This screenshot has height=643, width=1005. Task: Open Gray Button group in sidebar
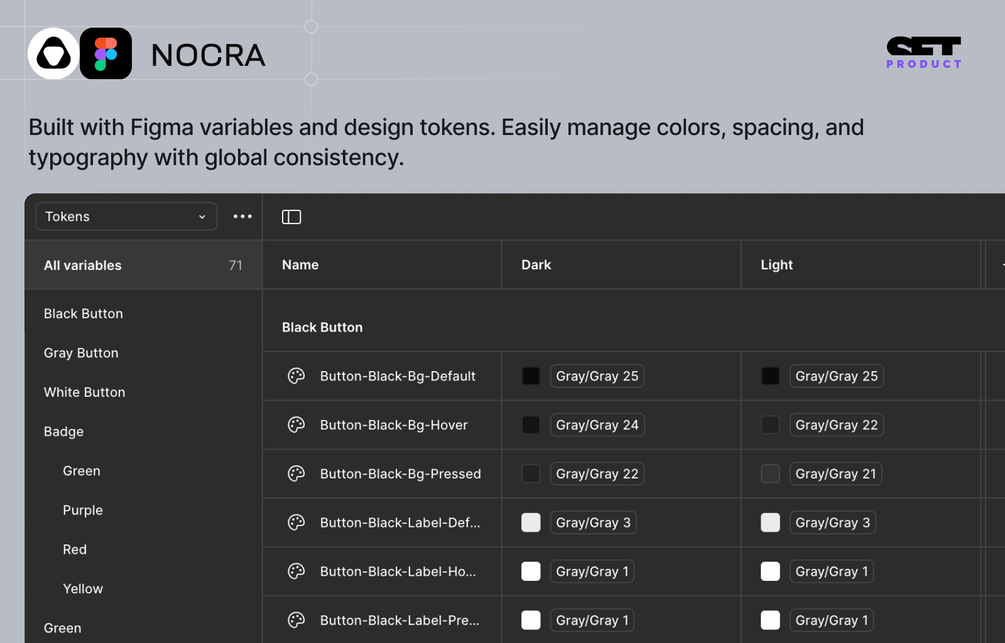coord(81,353)
